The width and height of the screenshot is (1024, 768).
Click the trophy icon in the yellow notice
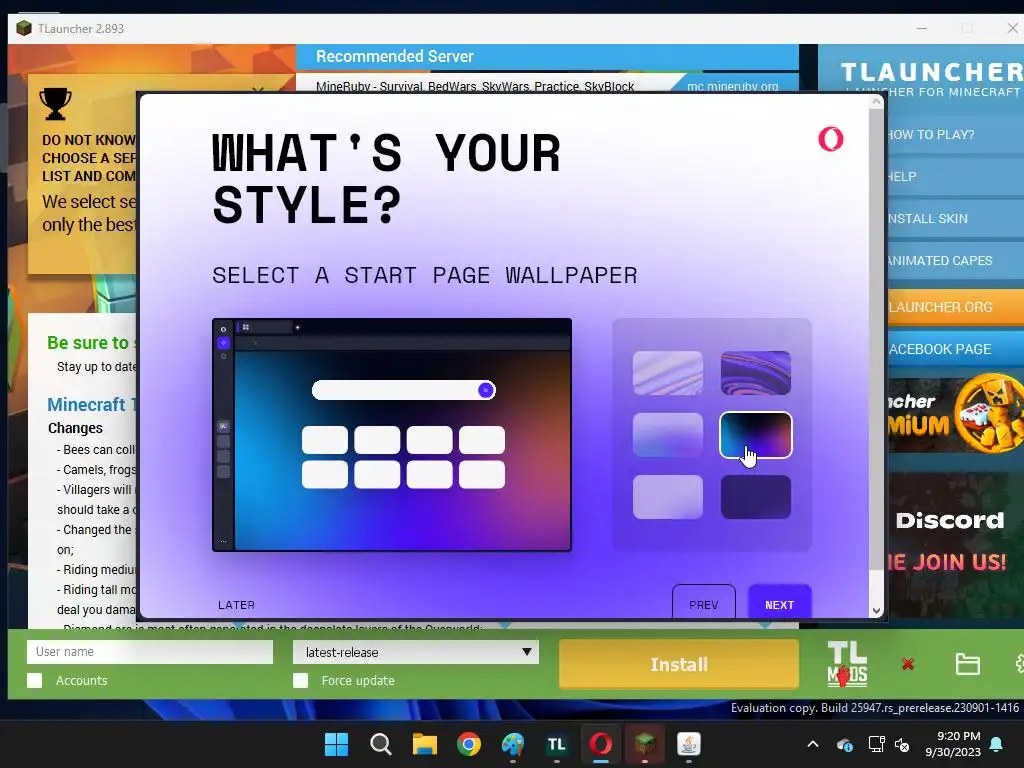[x=56, y=104]
